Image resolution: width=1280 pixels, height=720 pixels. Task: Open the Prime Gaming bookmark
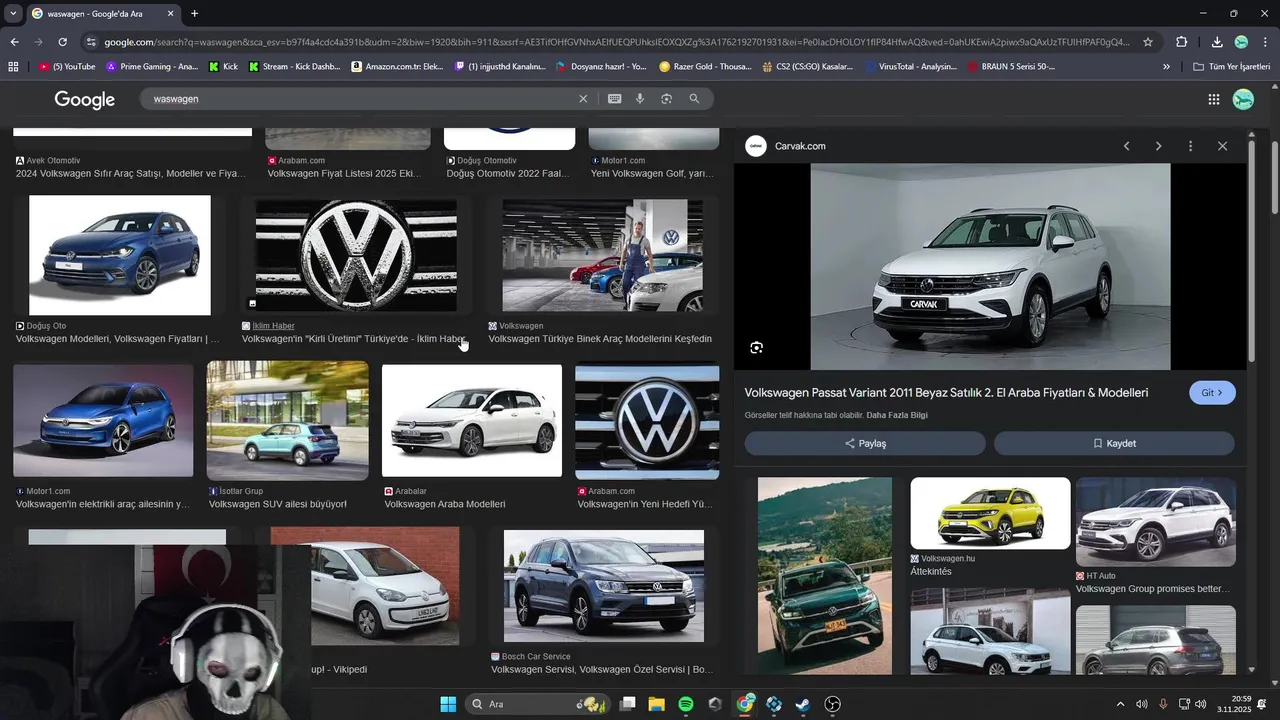tap(152, 67)
